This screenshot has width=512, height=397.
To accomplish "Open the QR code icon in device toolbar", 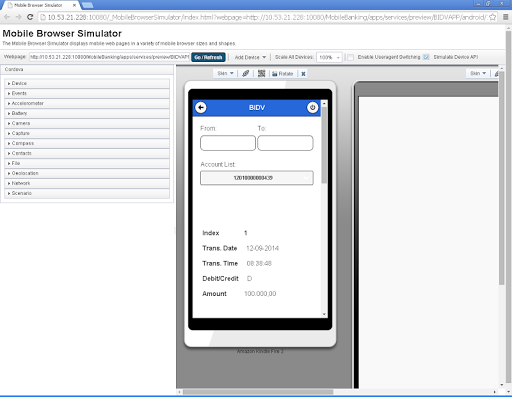I will pos(262,73).
